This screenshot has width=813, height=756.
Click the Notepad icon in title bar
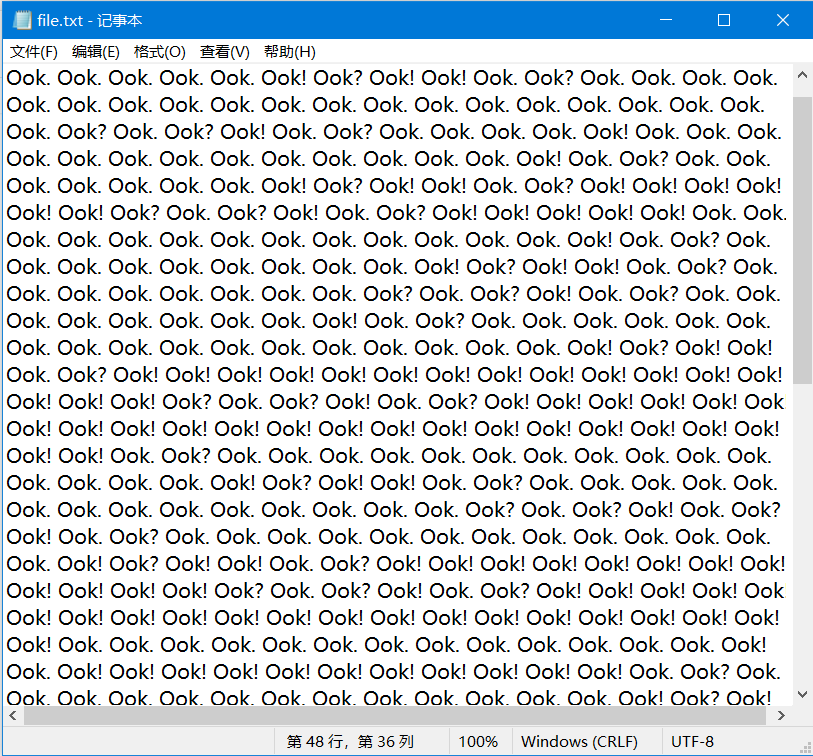tap(22, 20)
